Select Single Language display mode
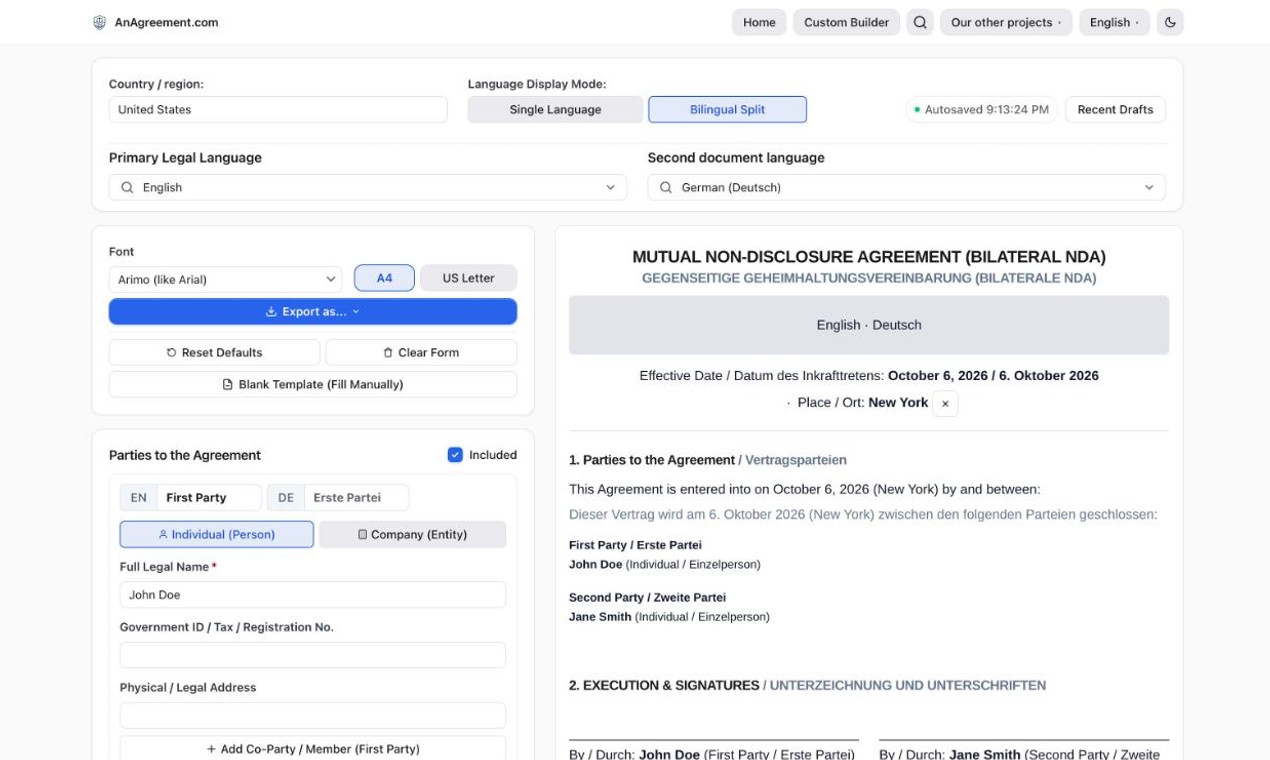This screenshot has width=1270, height=760. 555,109
